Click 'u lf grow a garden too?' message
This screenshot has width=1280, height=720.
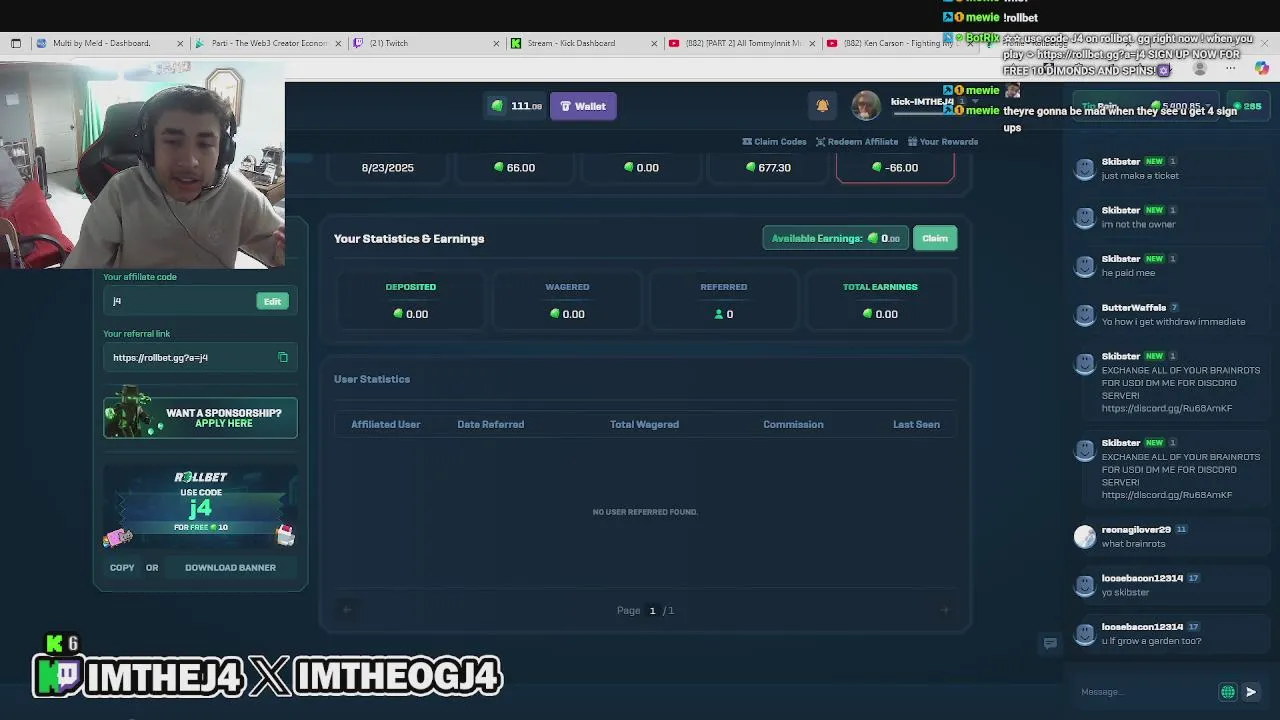coord(1151,641)
